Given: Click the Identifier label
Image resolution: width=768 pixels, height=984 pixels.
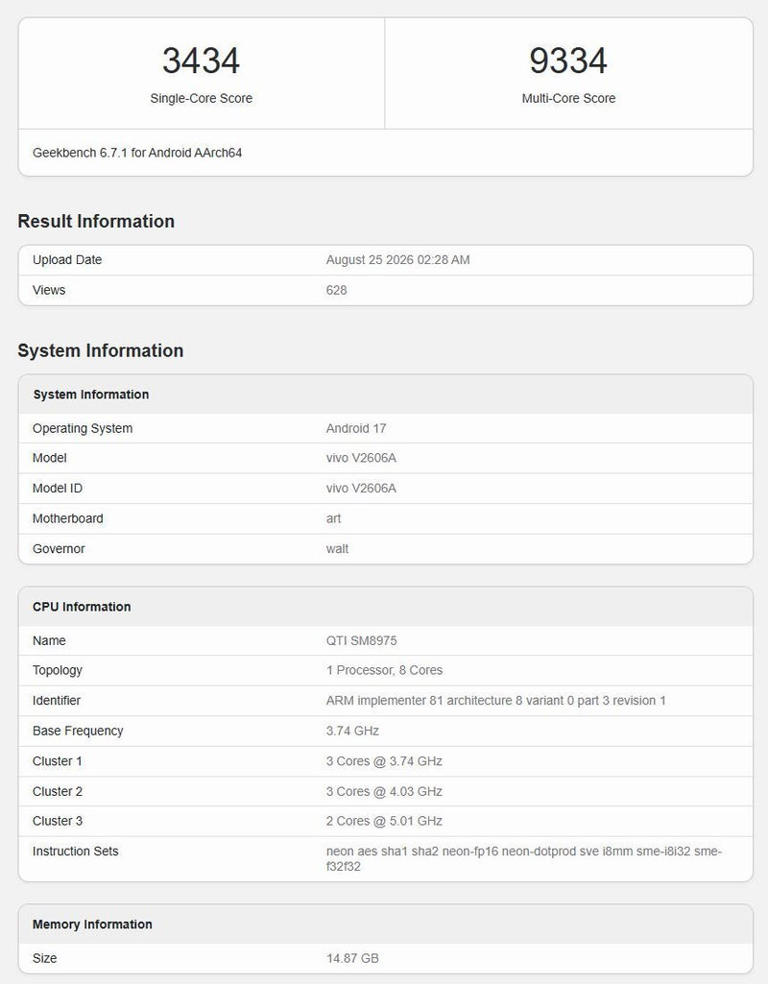Looking at the screenshot, I should point(56,700).
